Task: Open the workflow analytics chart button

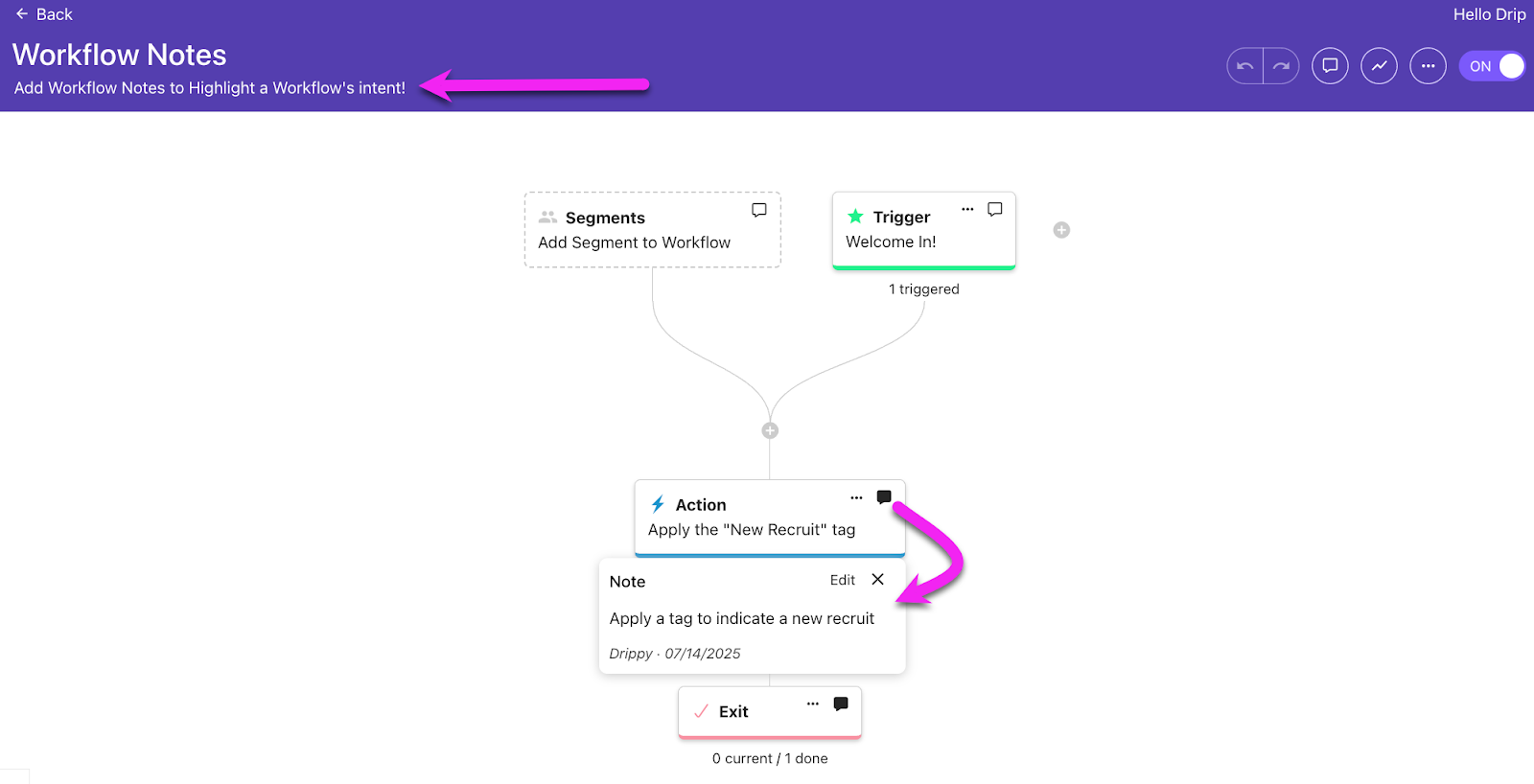Action: click(x=1379, y=66)
